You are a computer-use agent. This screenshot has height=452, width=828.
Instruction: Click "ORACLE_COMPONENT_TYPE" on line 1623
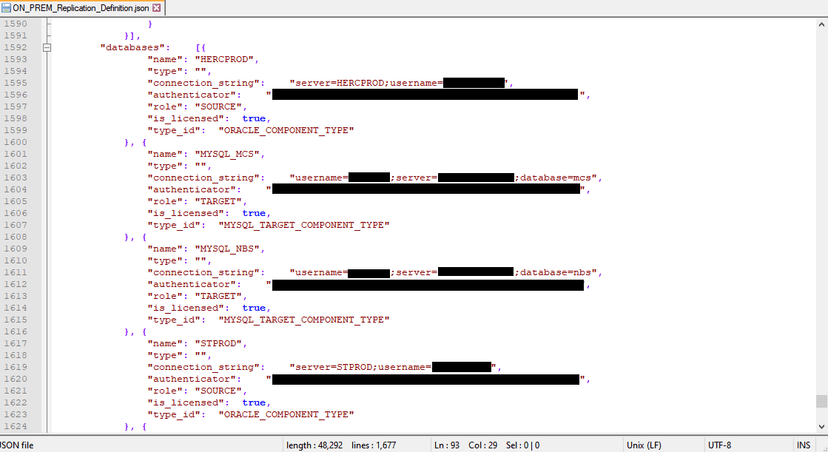coord(286,415)
